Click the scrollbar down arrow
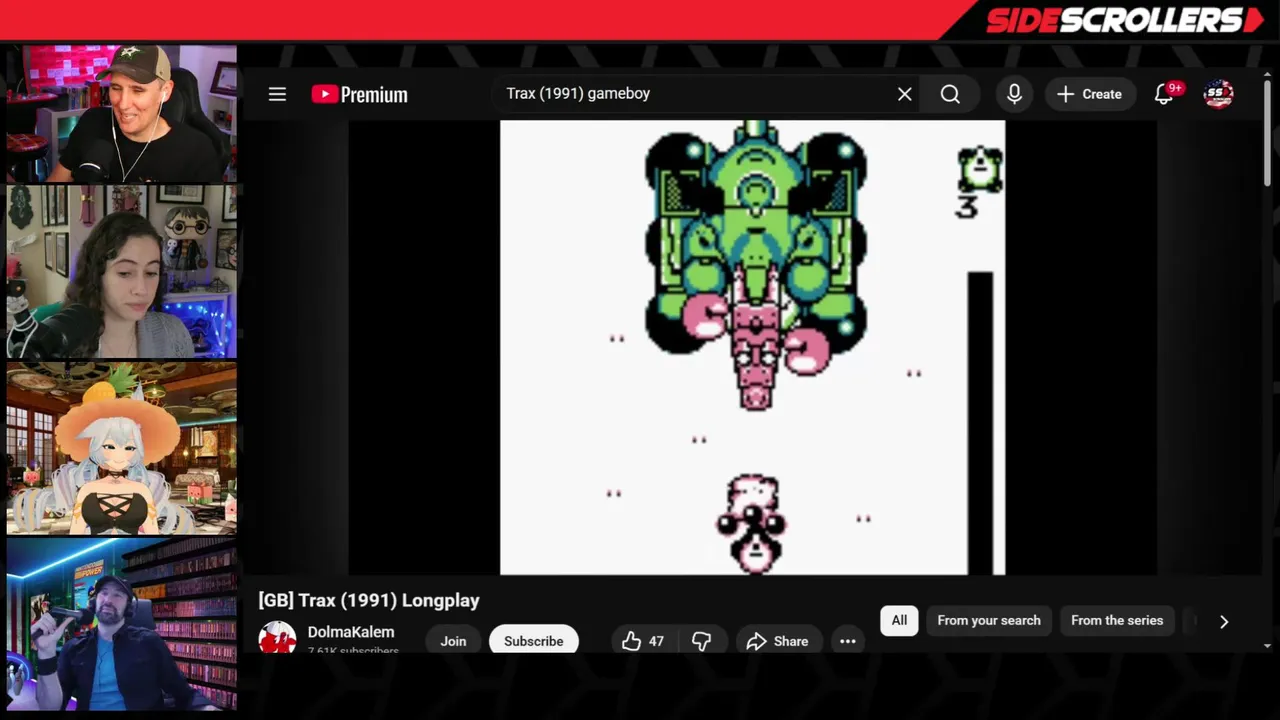The image size is (1280, 720). pyautogui.click(x=1267, y=646)
